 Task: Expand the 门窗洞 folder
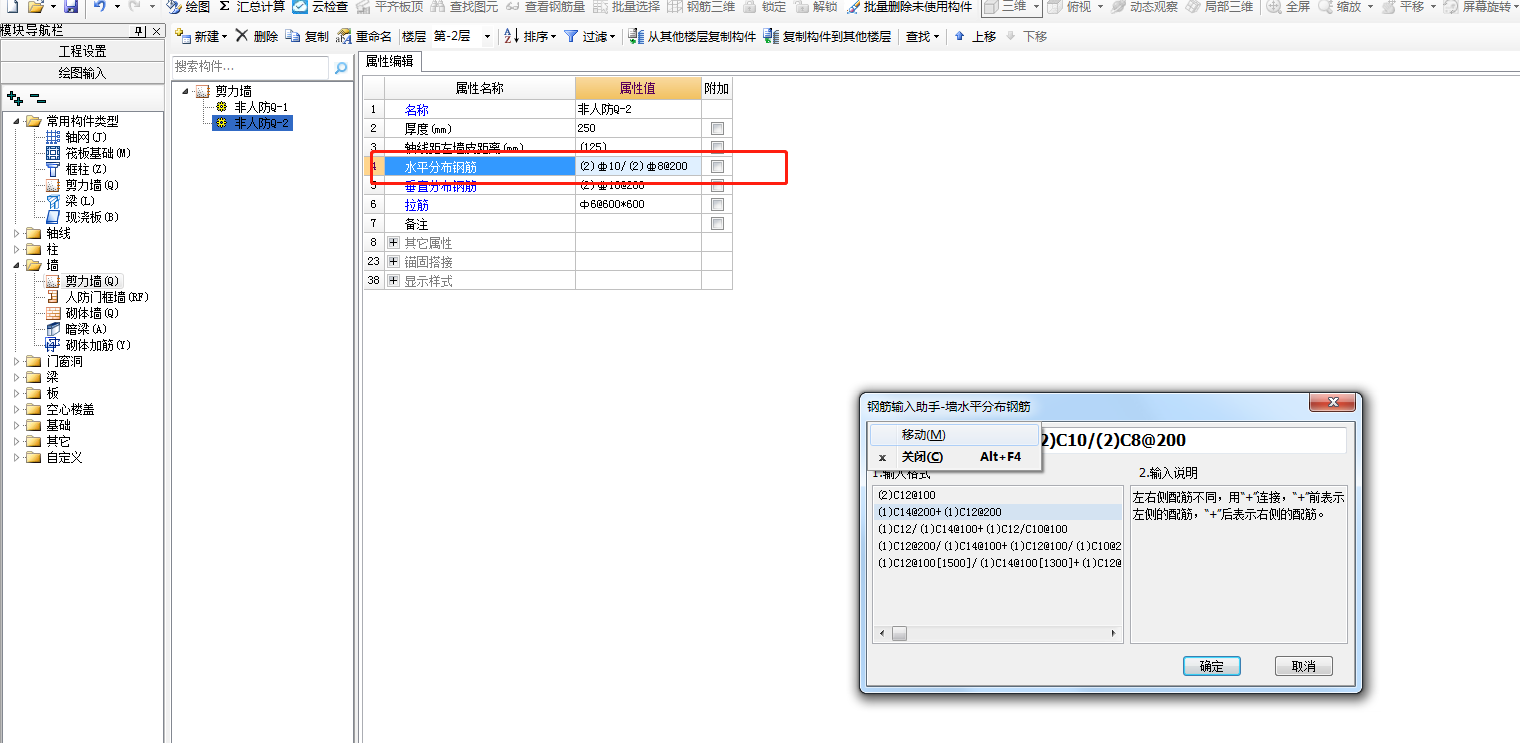point(17,361)
